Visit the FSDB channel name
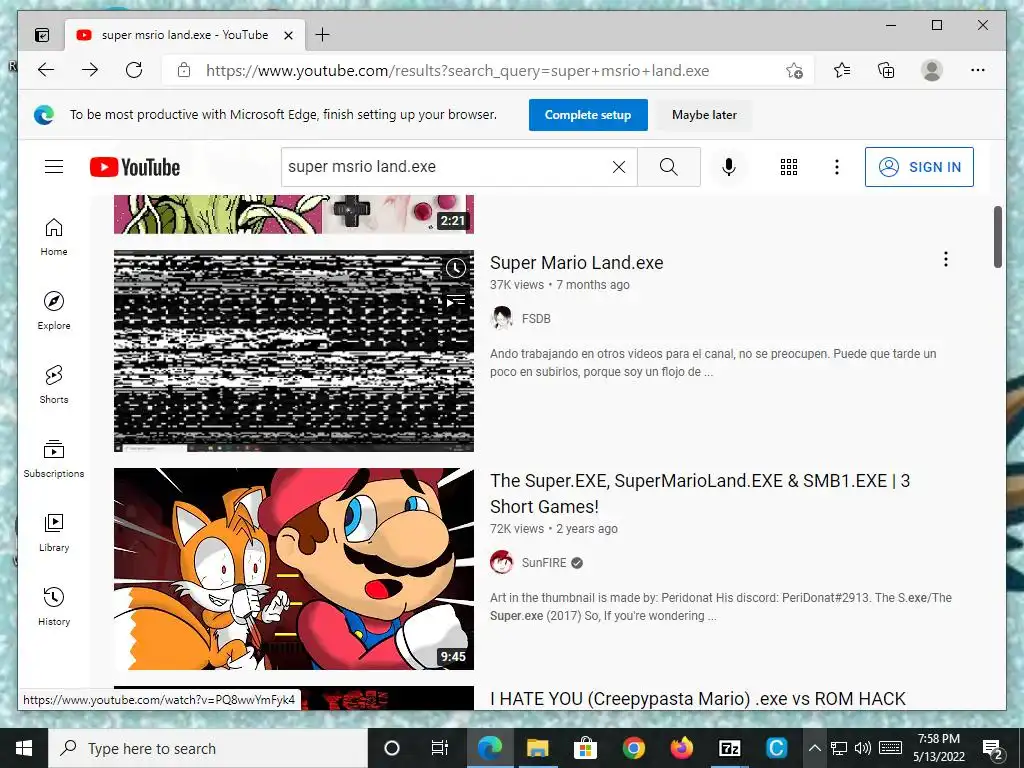 536,319
